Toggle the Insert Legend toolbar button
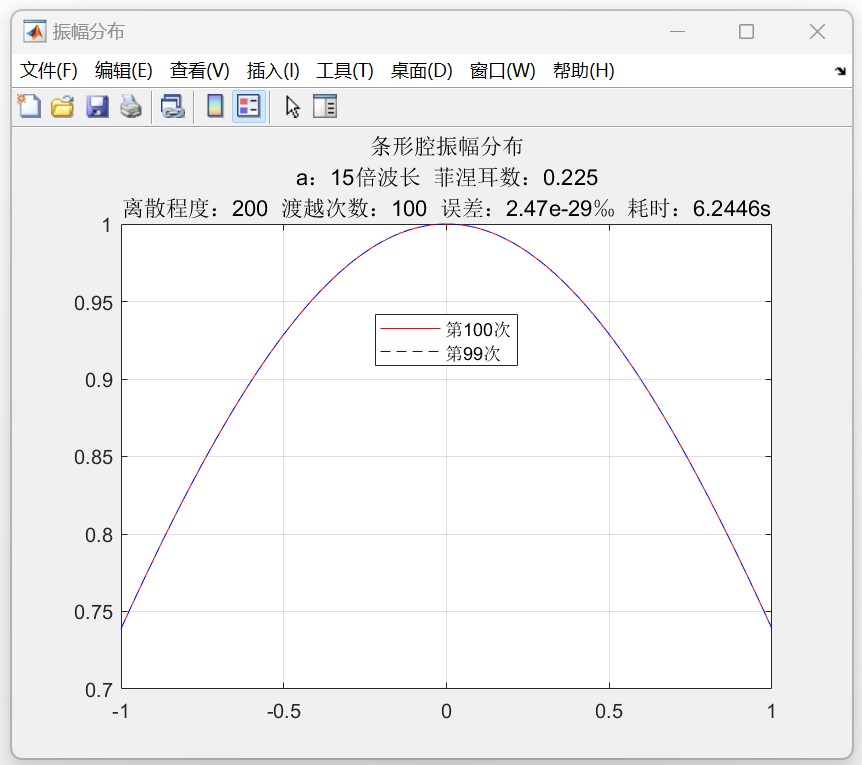Screen dimensions: 862x765 pos(249,106)
